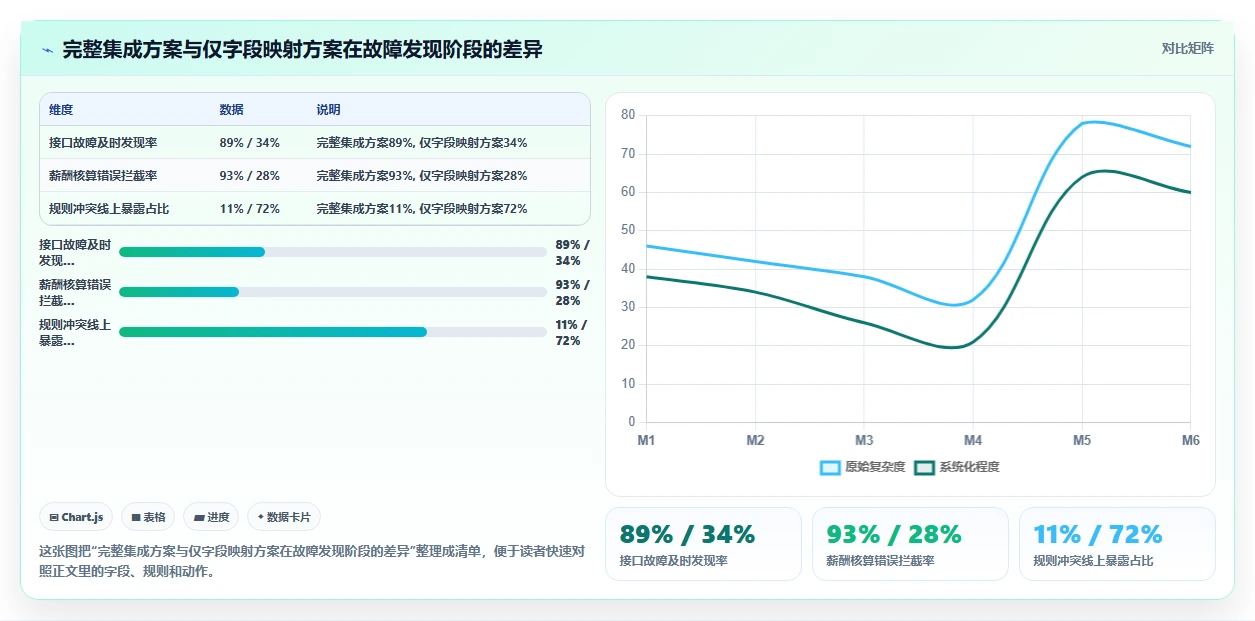Click the 说明 column header

coord(328,110)
